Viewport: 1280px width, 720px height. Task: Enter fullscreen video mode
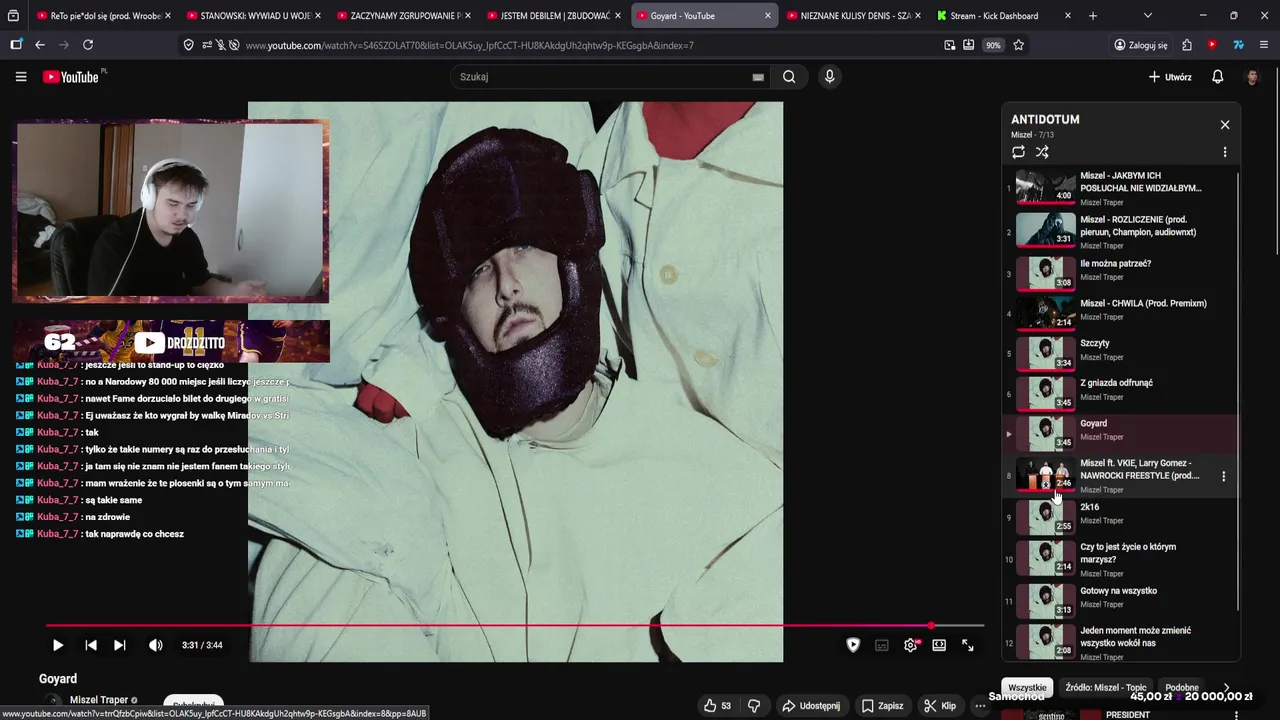click(968, 645)
